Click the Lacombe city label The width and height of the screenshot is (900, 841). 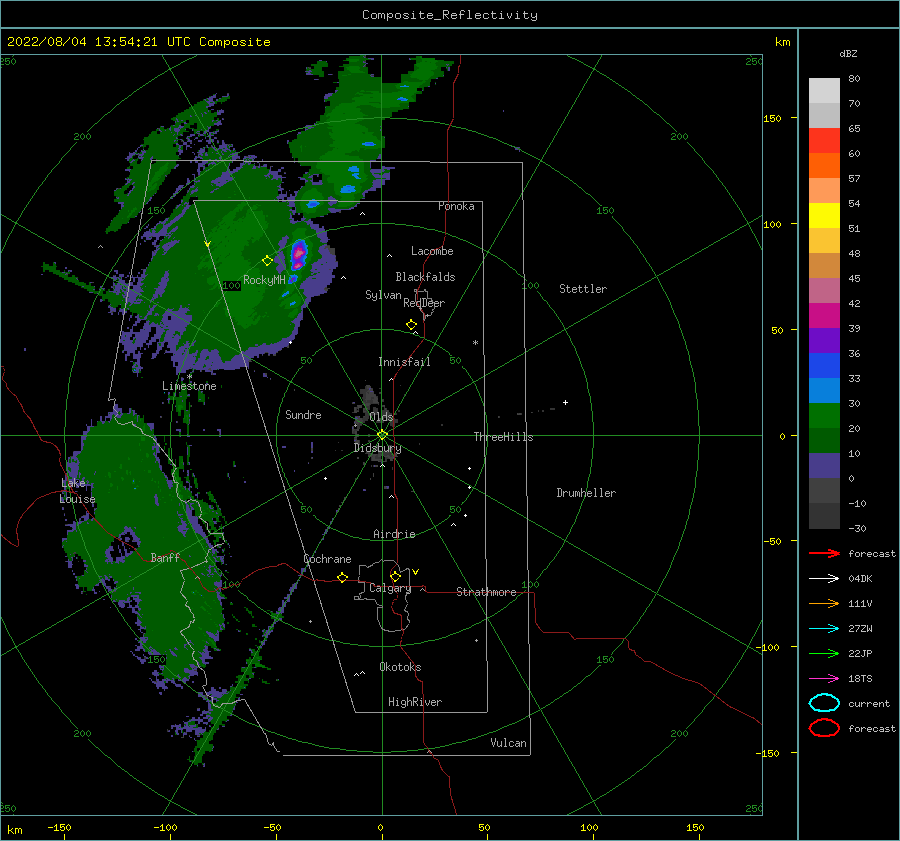[432, 251]
